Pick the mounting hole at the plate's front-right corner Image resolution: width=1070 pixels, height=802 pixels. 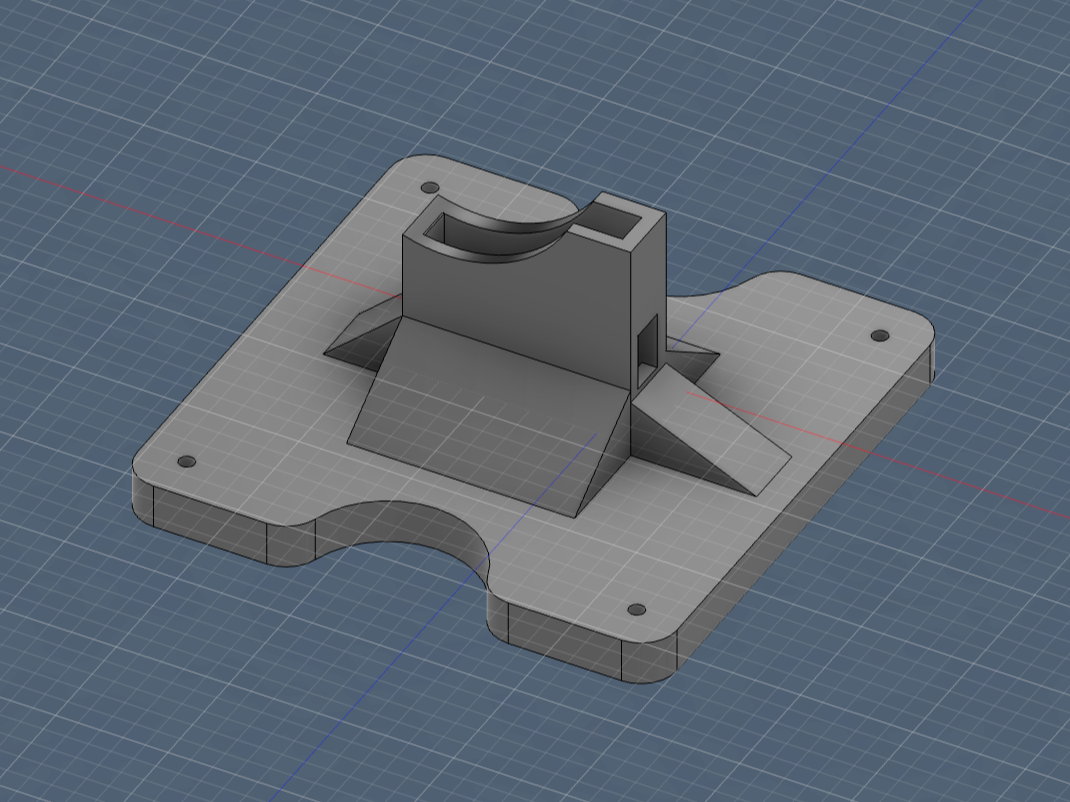click(636, 610)
